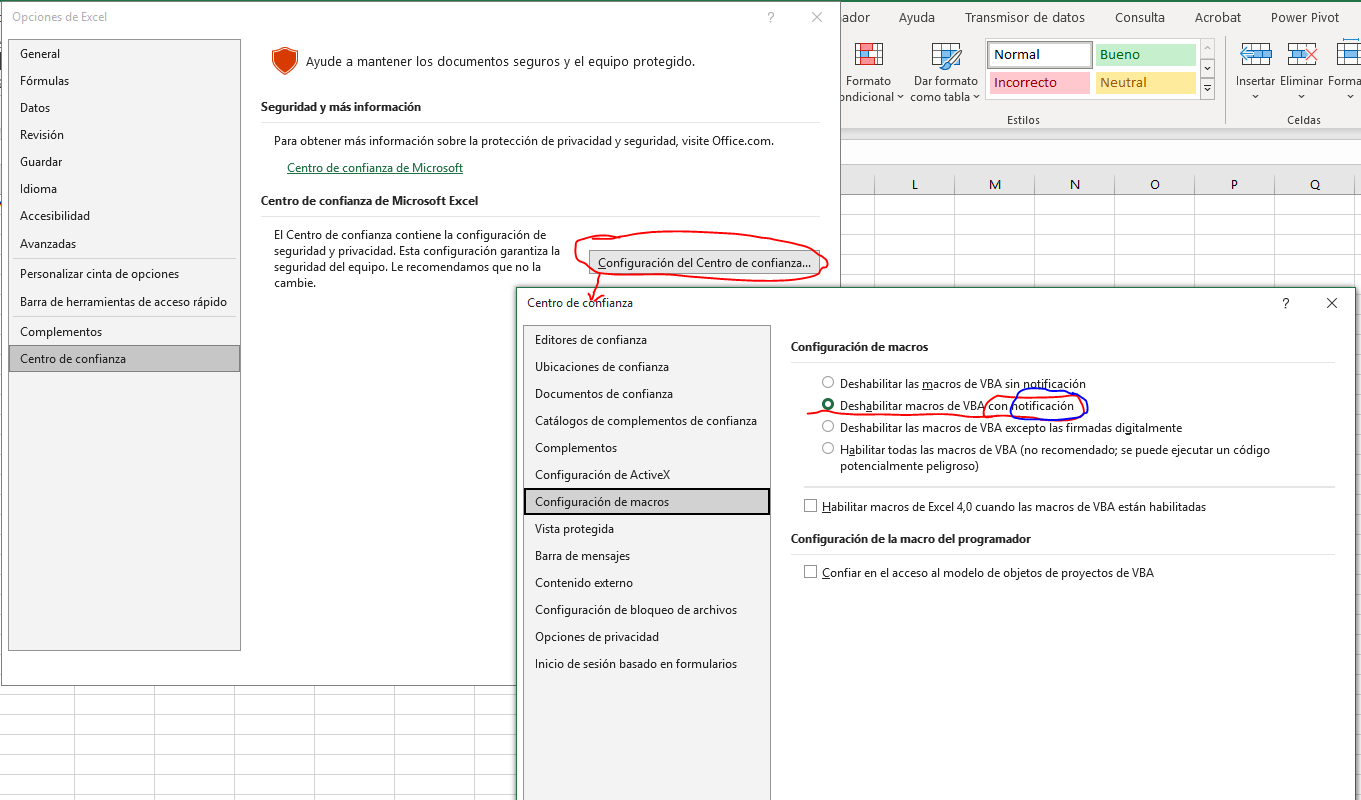The image size is (1361, 800).
Task: Select Idioma in Opciones de Excel
Action: (x=124, y=189)
